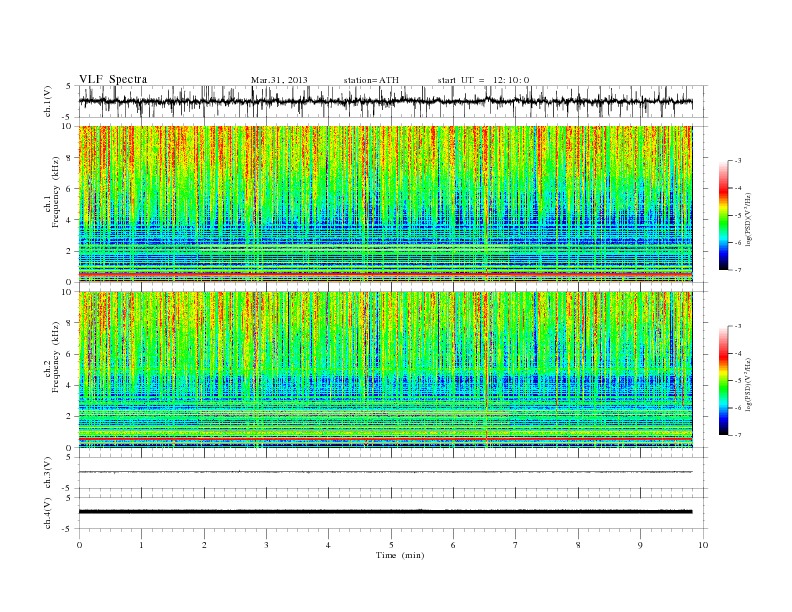Click the "6" kHz tick of ch.1 spectrogram
This screenshot has height=612, width=792.
[x=70, y=189]
